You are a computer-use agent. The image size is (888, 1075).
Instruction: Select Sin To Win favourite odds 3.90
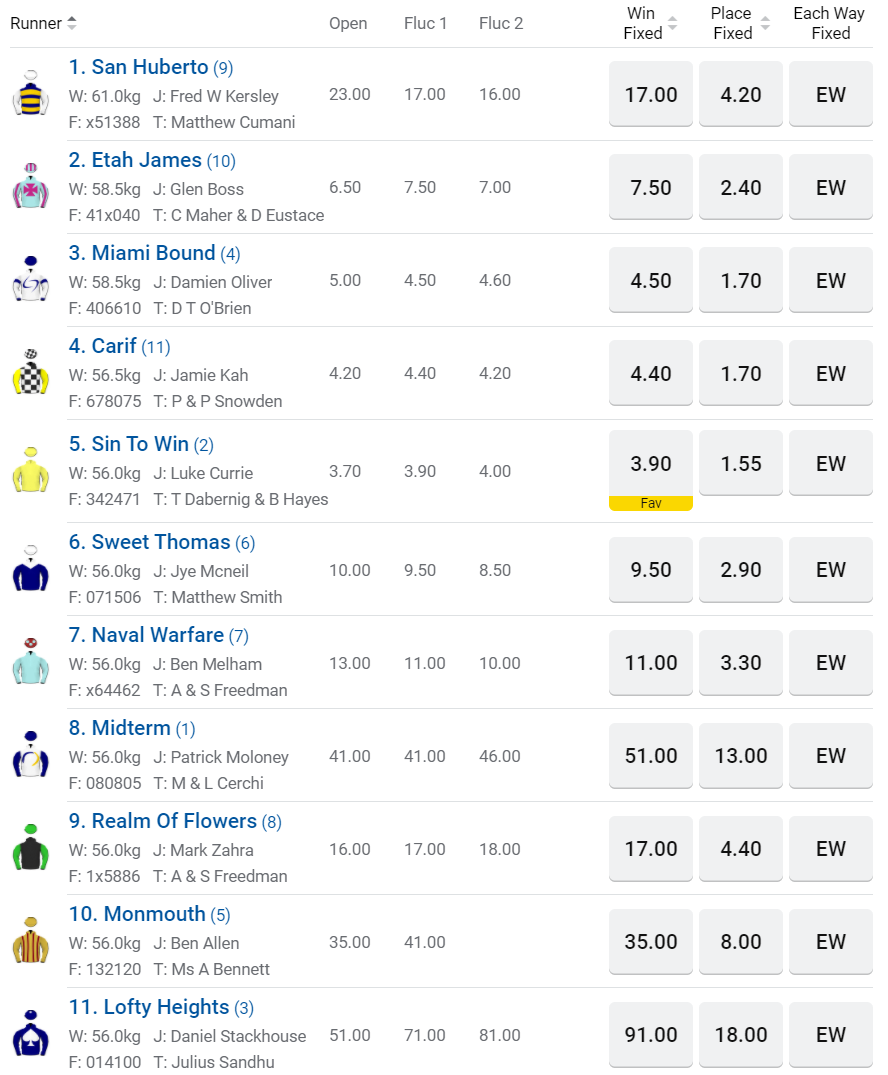click(x=651, y=465)
